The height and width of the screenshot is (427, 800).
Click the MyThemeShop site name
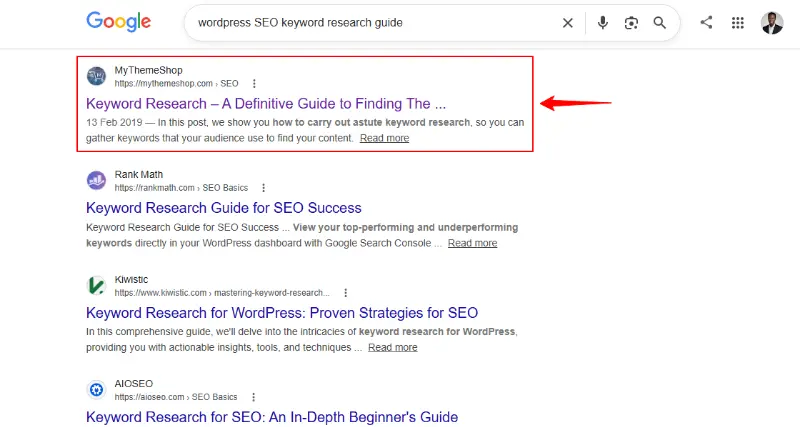(x=148, y=70)
